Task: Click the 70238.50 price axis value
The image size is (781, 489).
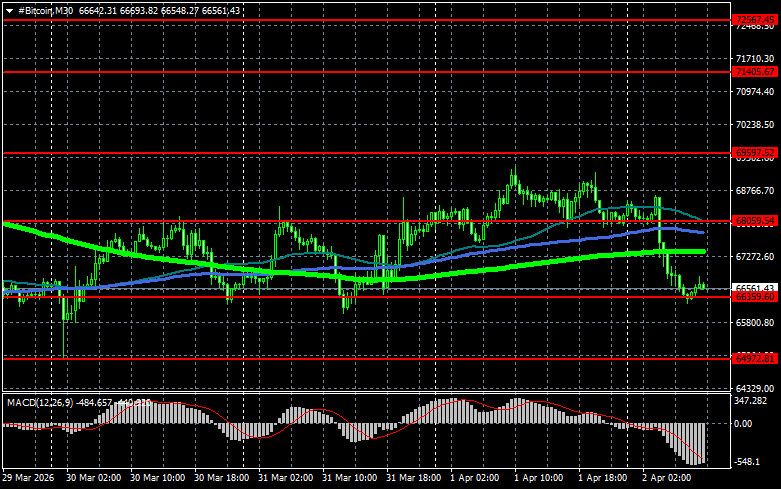Action: click(755, 124)
